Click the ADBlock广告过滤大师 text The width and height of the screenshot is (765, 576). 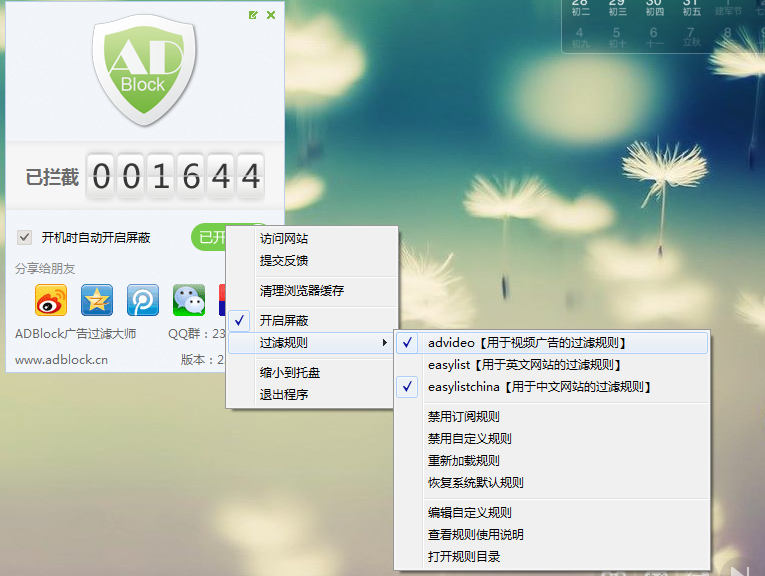click(x=76, y=334)
